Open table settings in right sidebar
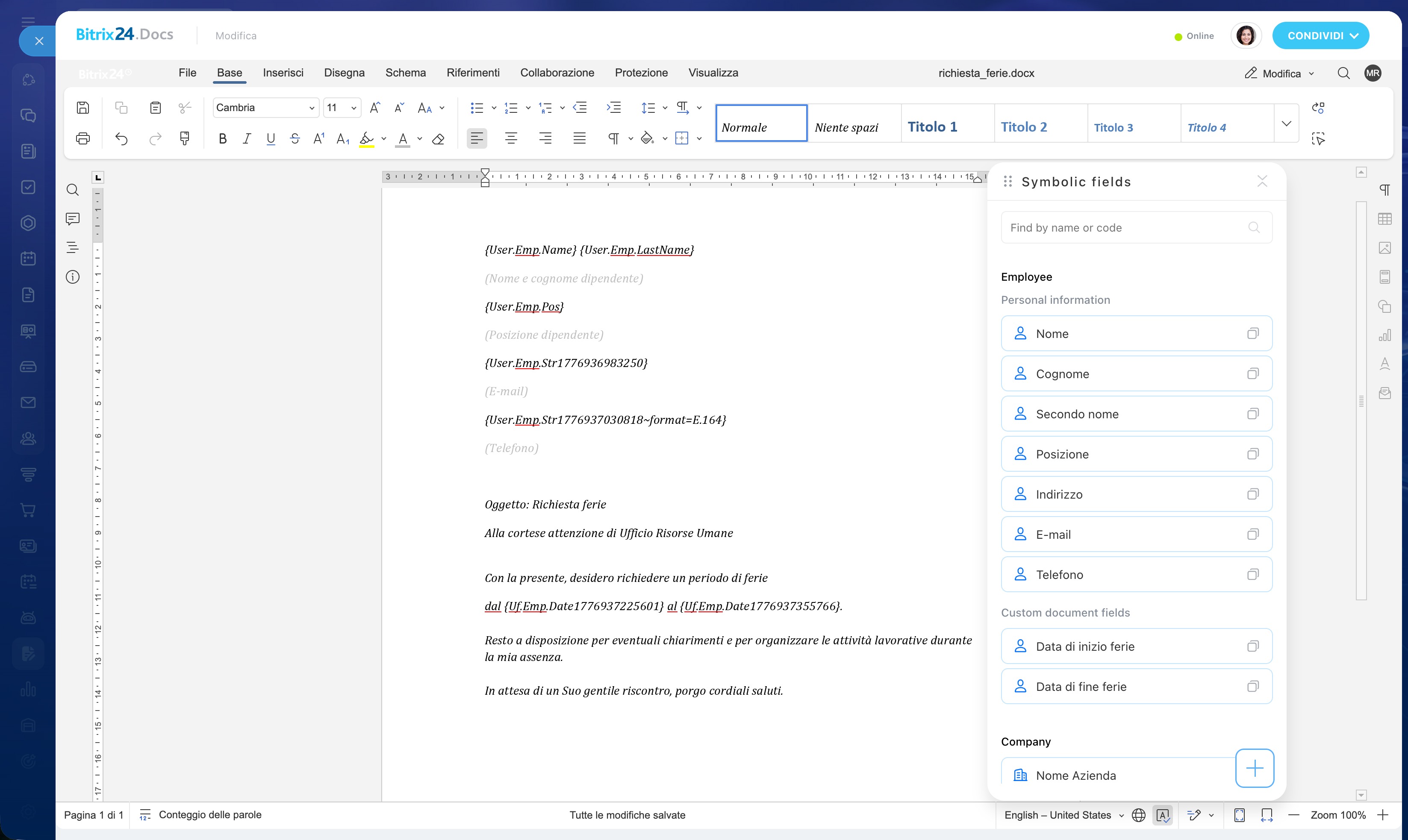 (x=1385, y=218)
